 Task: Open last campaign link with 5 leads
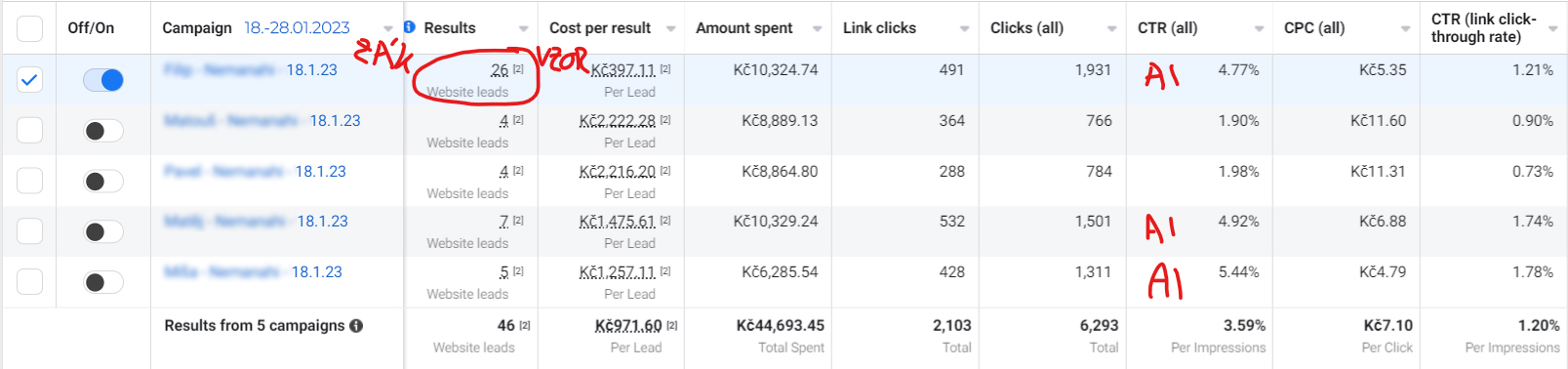253,271
